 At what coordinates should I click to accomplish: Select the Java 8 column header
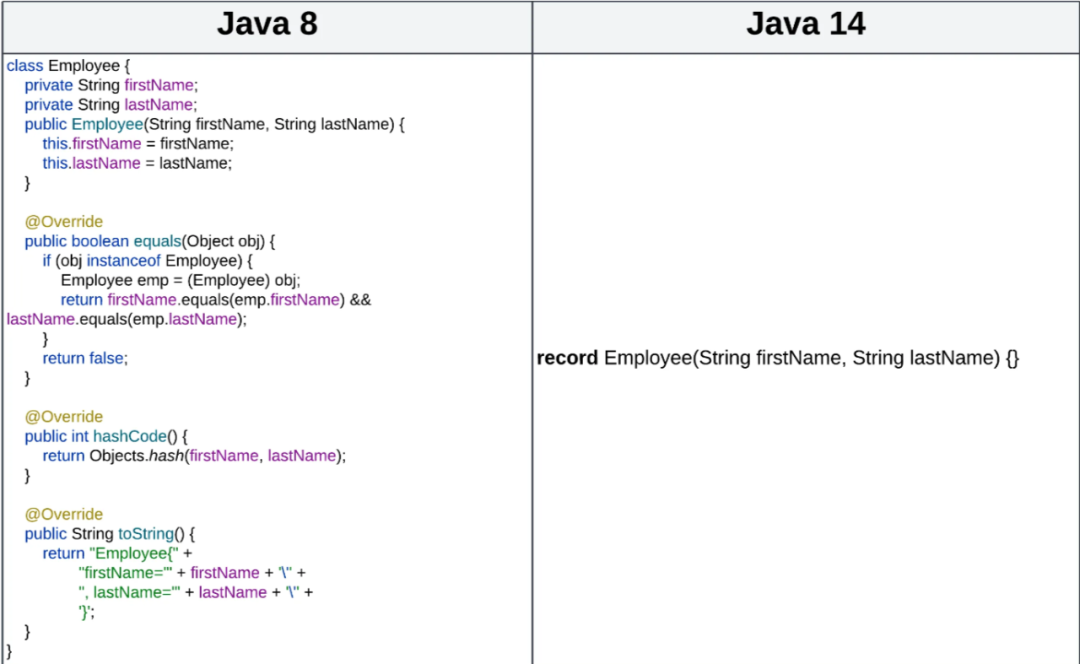coord(266,24)
